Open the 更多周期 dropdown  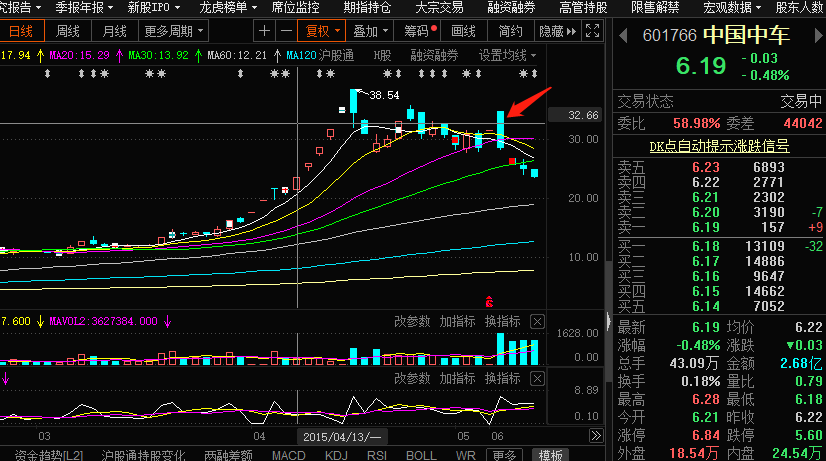click(173, 31)
